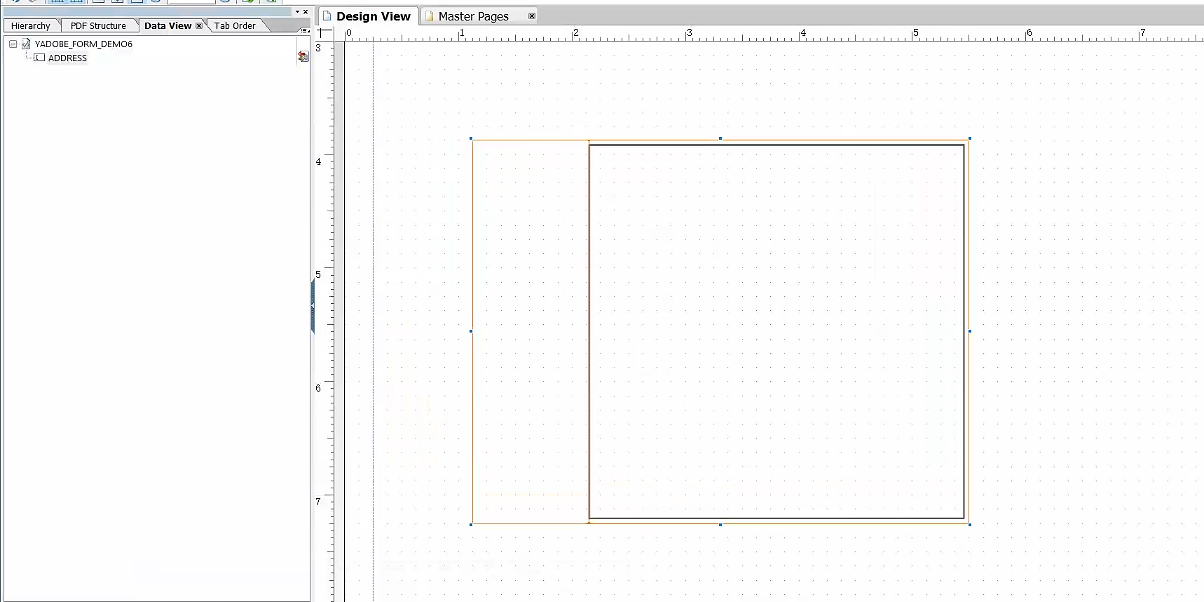1204x602 pixels.
Task: Close the Master Pages tab
Action: (532, 16)
